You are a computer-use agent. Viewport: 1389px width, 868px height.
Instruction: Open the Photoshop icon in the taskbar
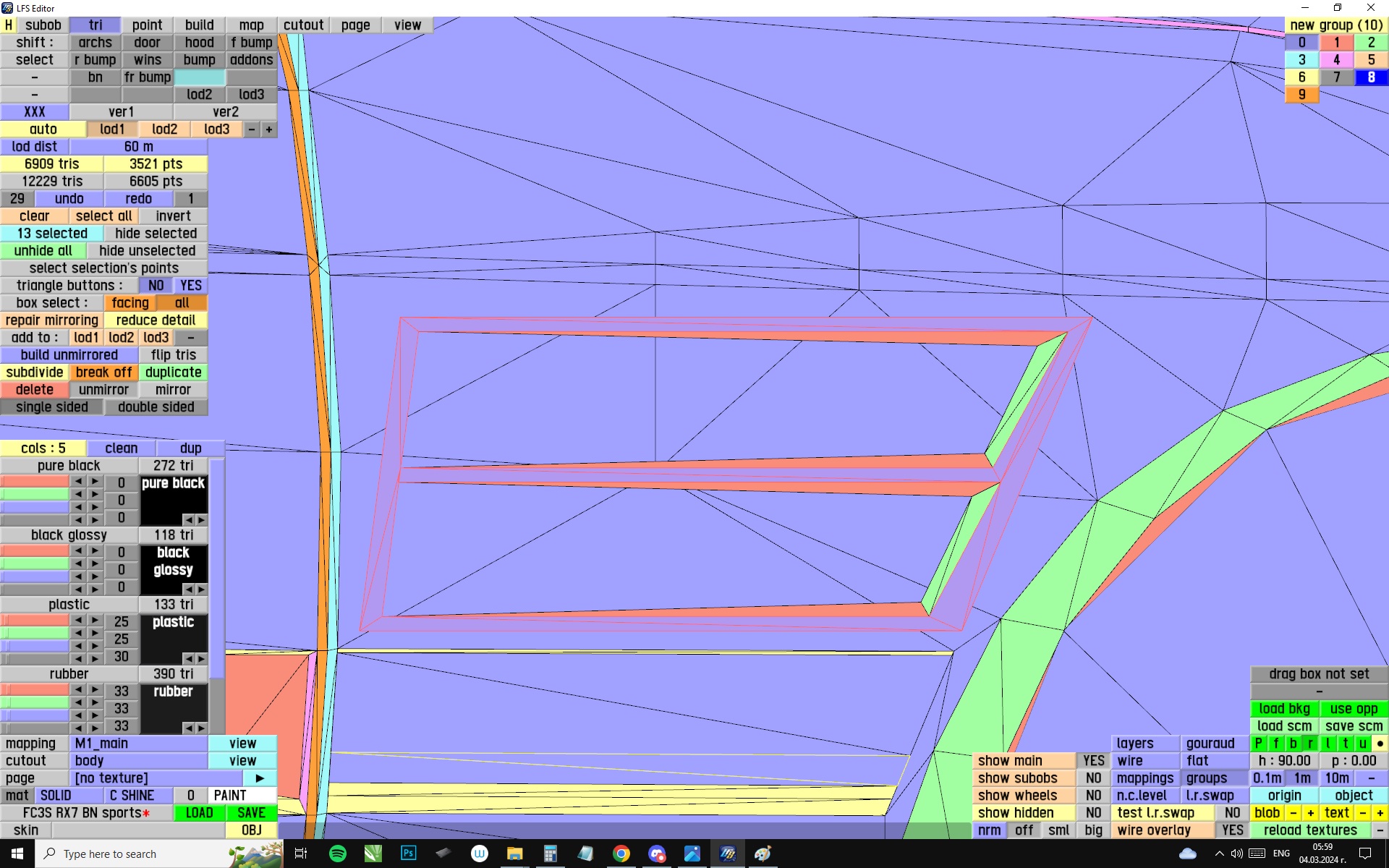click(x=408, y=854)
